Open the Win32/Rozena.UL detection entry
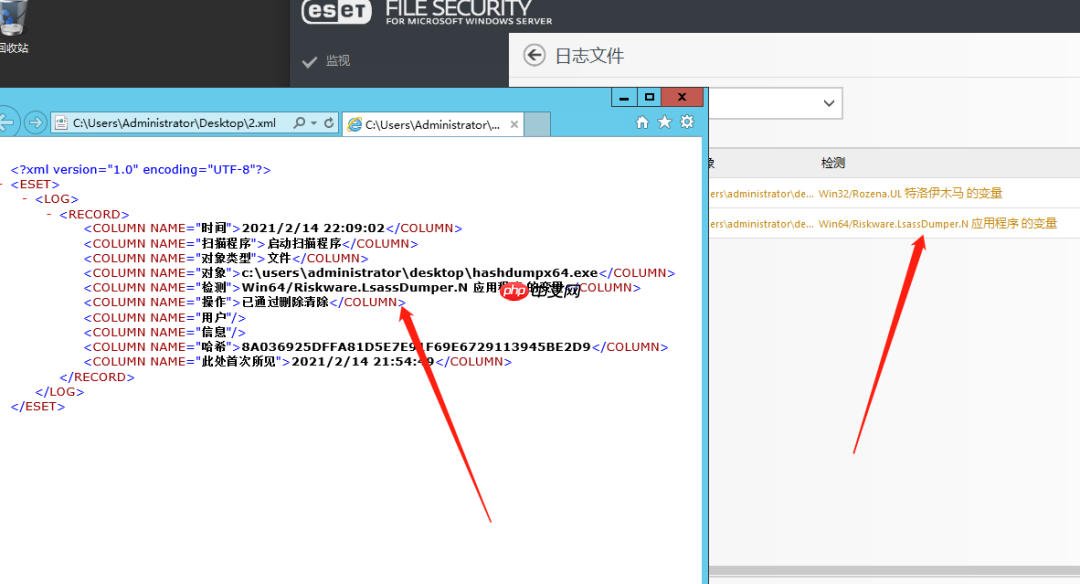This screenshot has width=1080, height=584. tap(913, 193)
